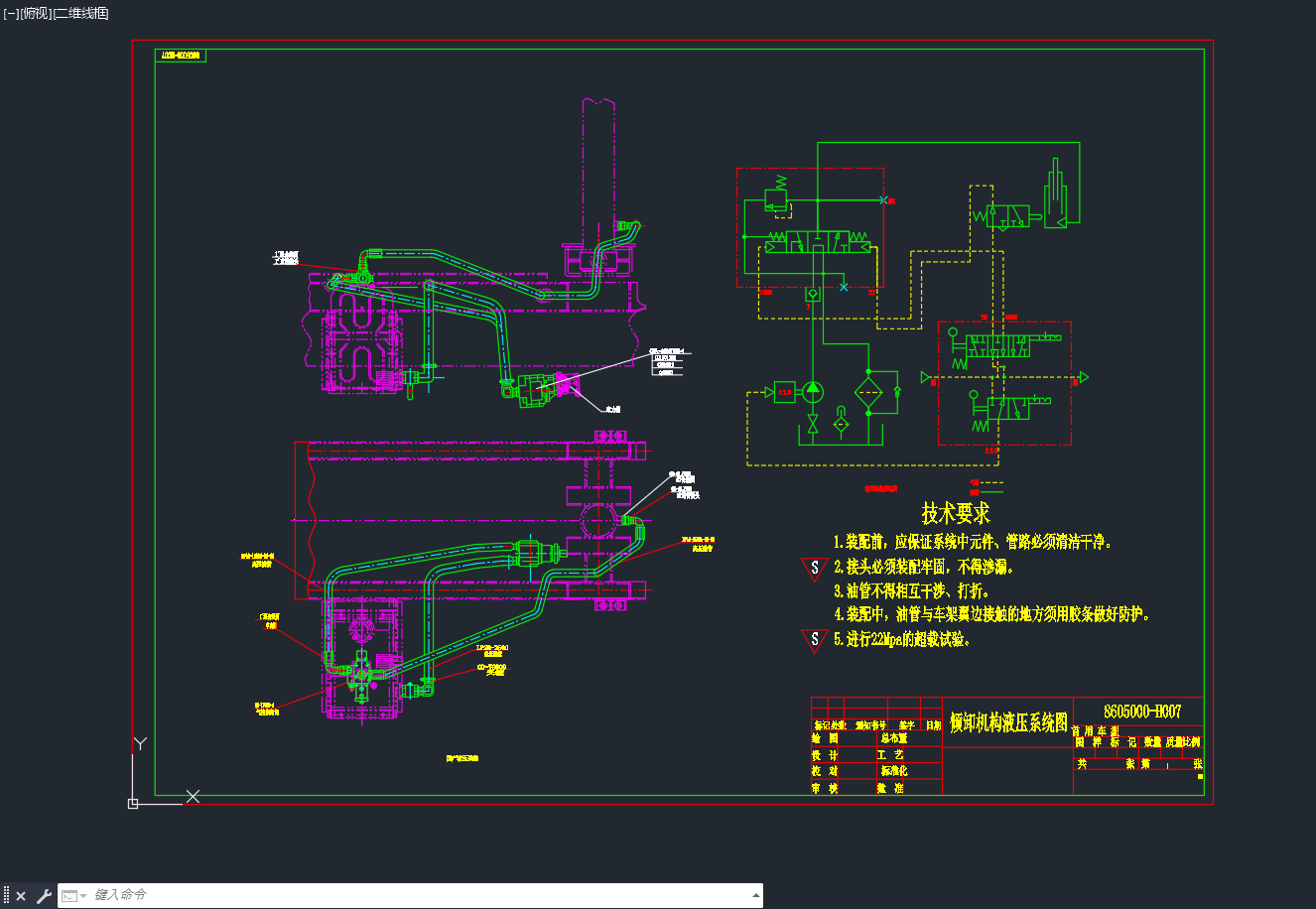
Task: Select the hydraulic pump symbol in schematic
Action: 813,390
